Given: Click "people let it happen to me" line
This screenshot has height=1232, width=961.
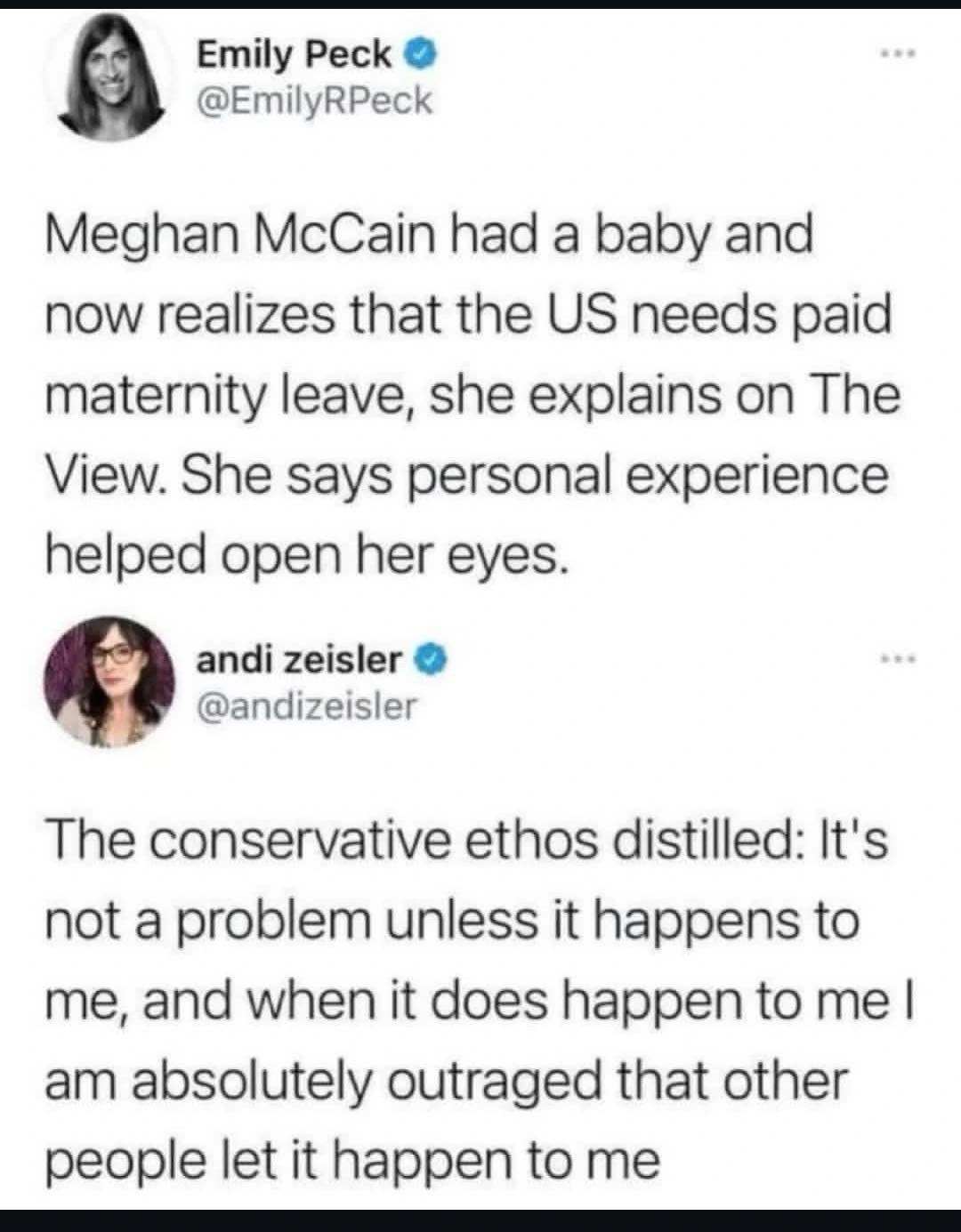Looking at the screenshot, I should click(x=352, y=1160).
